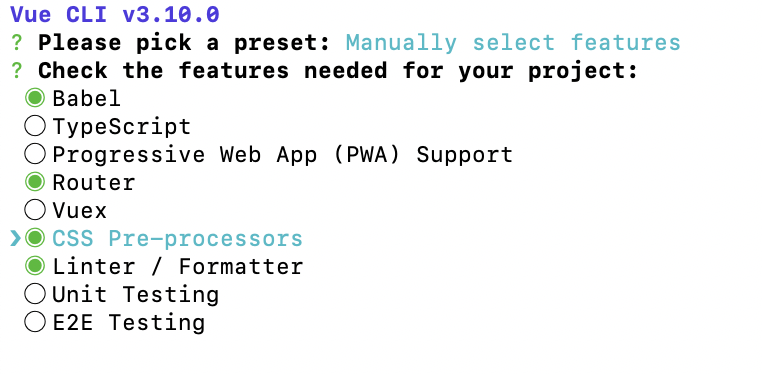Image resolution: width=762 pixels, height=374 pixels.
Task: Click the green question mark before features prompt
Action: pyautogui.click(x=17, y=71)
